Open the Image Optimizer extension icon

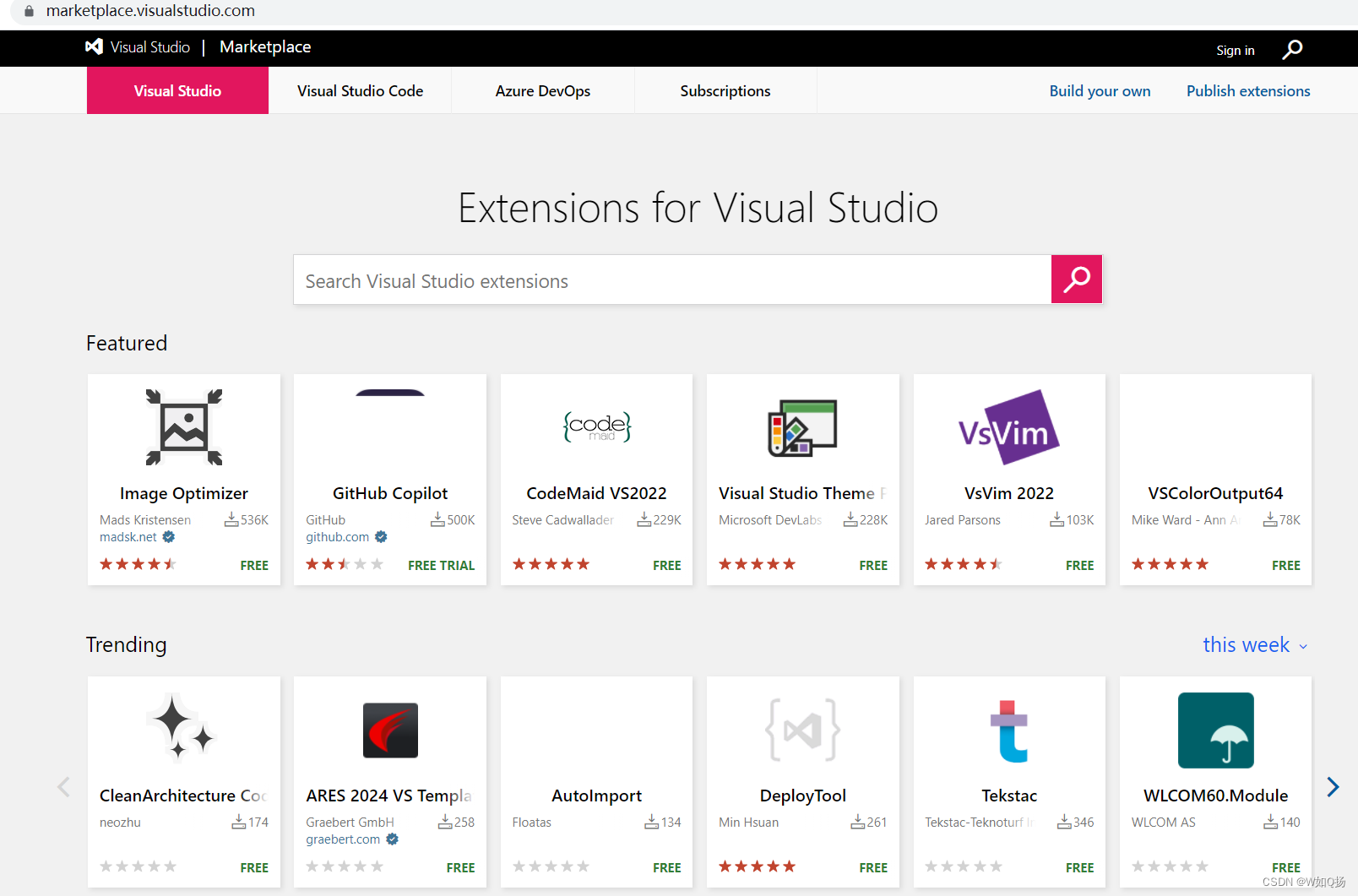pyautogui.click(x=184, y=427)
